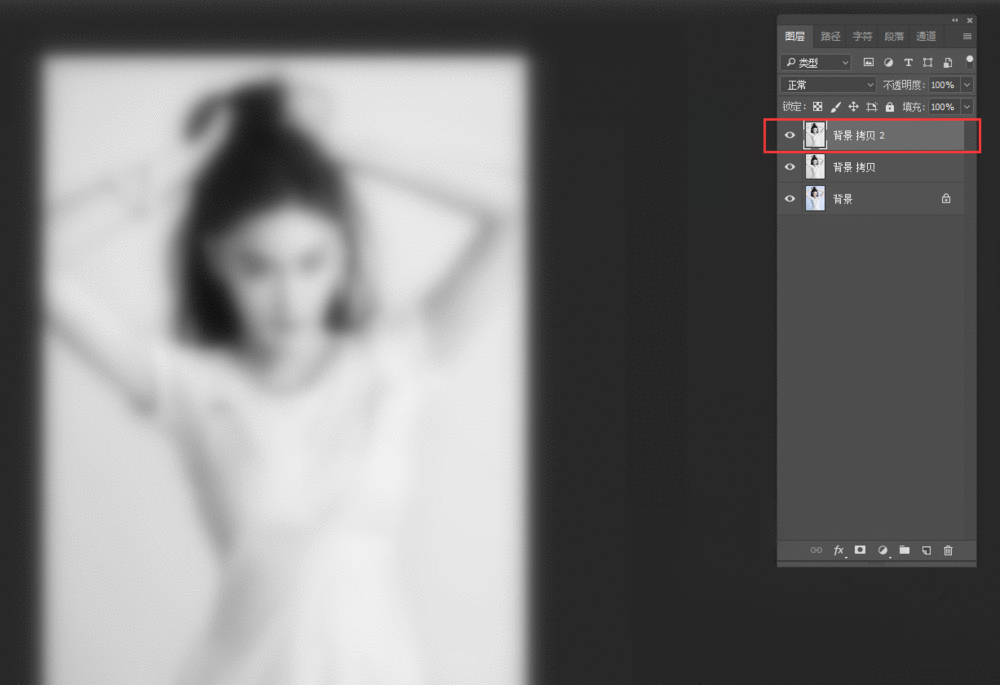The image size is (1000, 685).
Task: Click the new layer icon
Action: [926, 550]
